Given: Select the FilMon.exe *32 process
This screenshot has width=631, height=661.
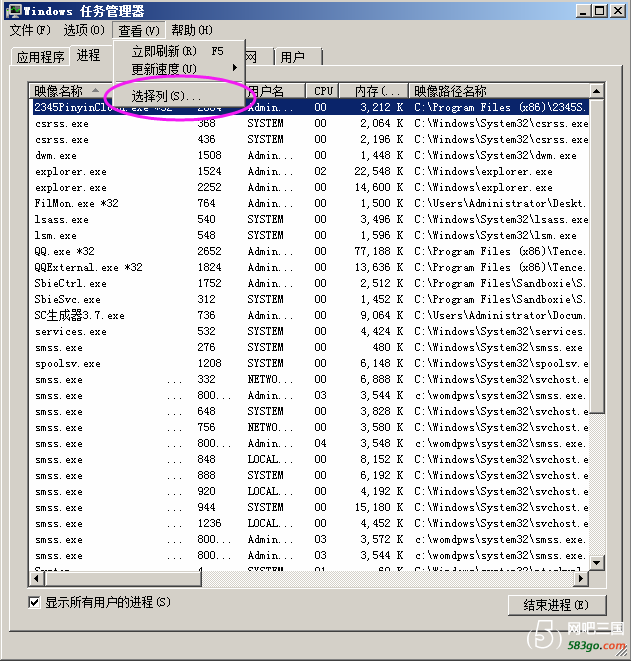Looking at the screenshot, I should tap(310, 204).
